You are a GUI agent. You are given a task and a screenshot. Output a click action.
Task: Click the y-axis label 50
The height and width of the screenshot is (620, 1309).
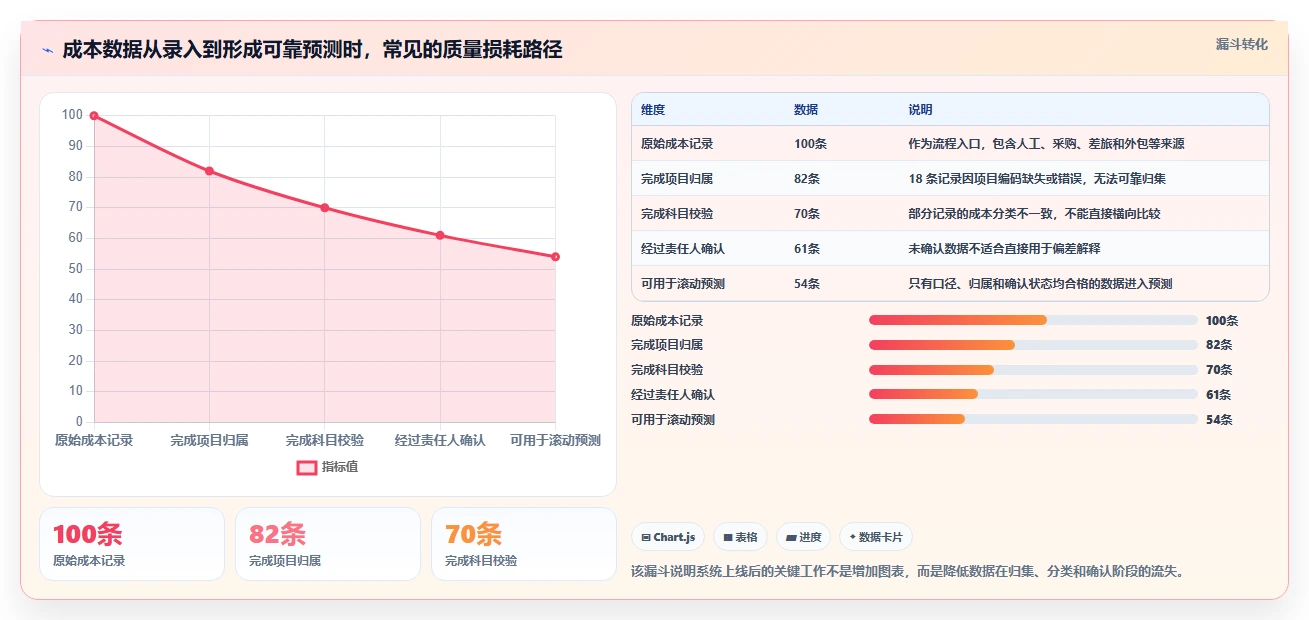point(75,269)
